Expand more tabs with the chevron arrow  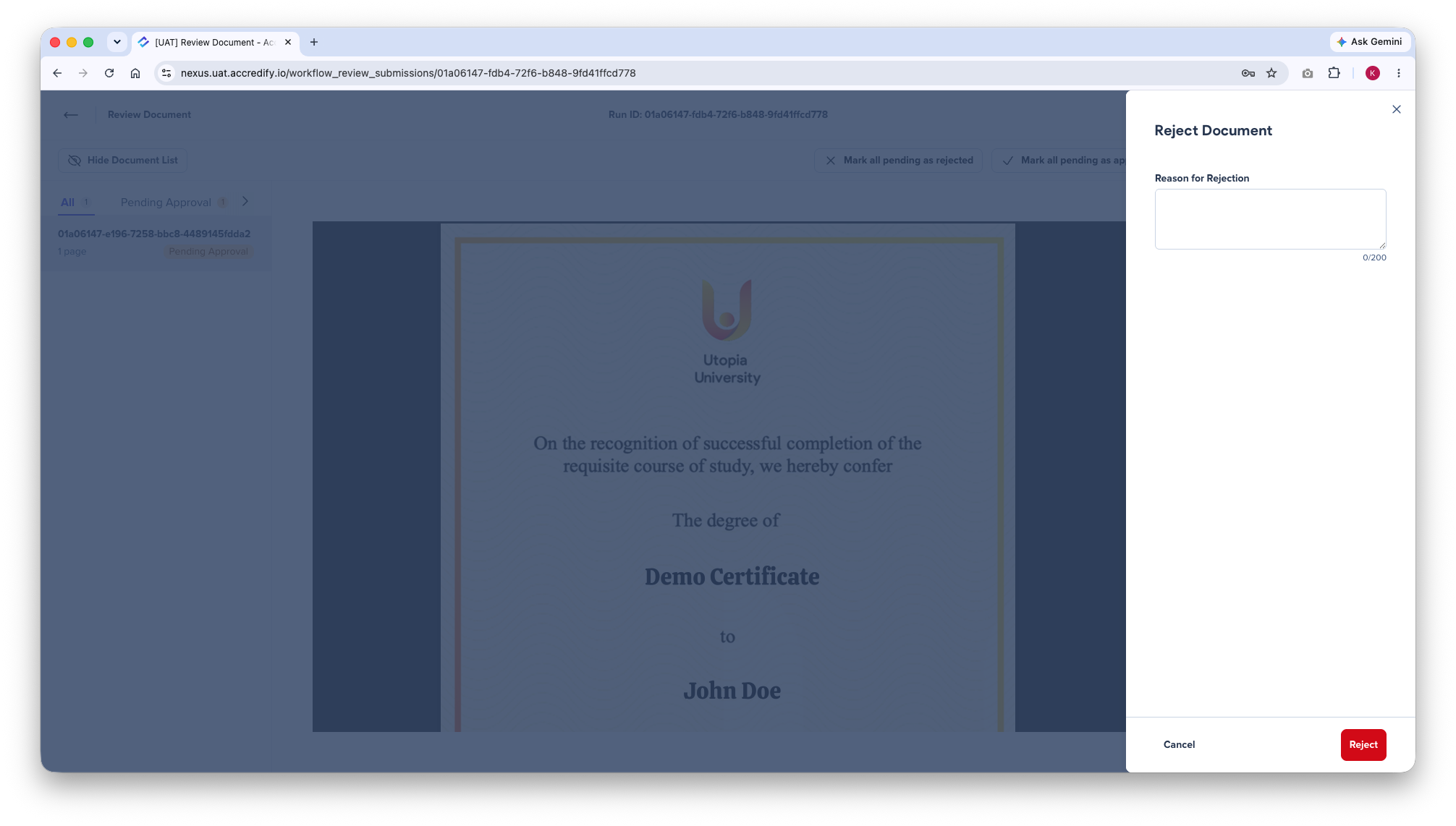[x=245, y=202]
